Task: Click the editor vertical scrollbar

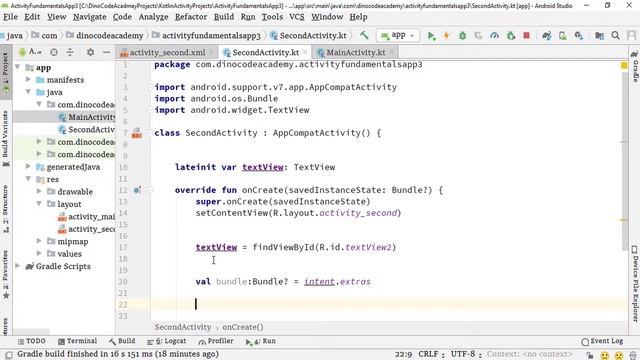Action: (624, 161)
